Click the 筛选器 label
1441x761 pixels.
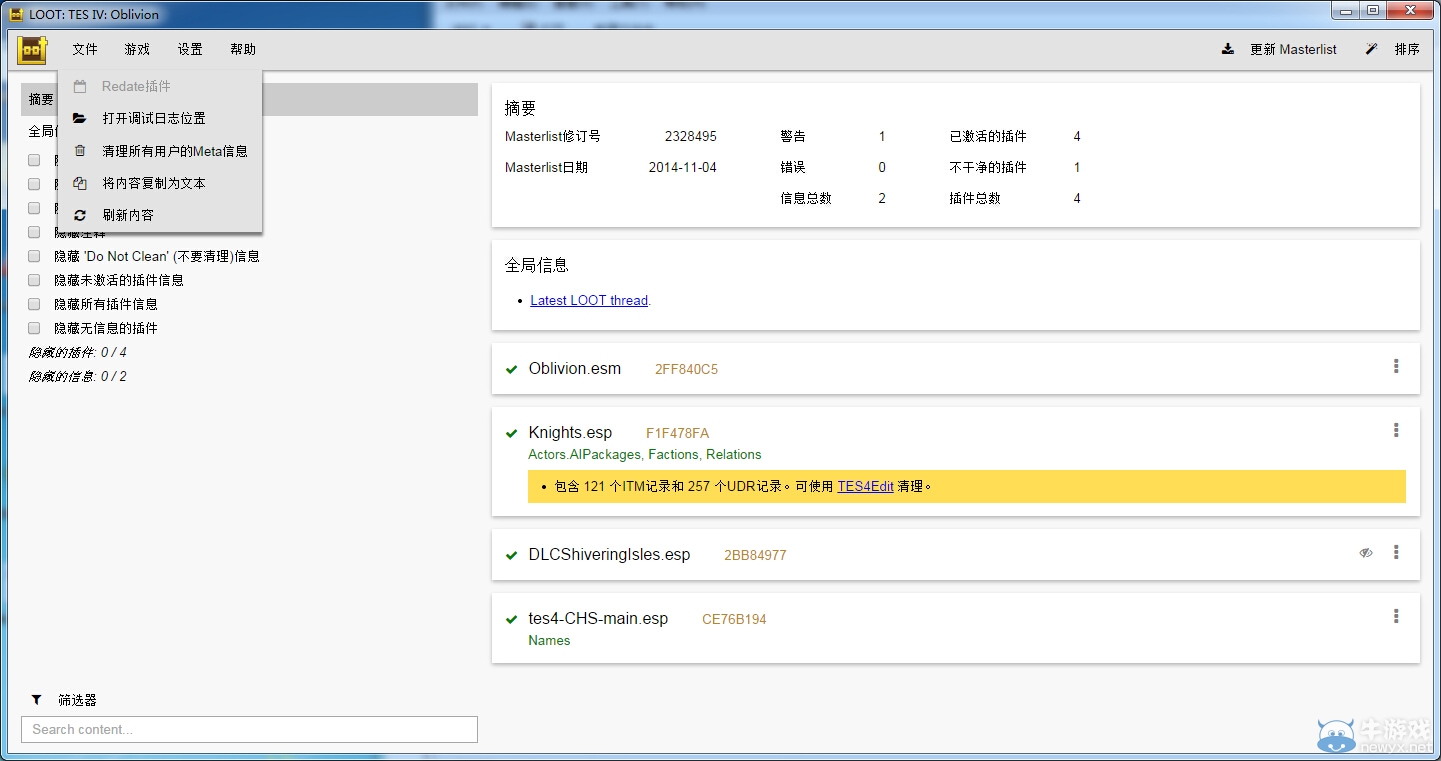tap(77, 700)
